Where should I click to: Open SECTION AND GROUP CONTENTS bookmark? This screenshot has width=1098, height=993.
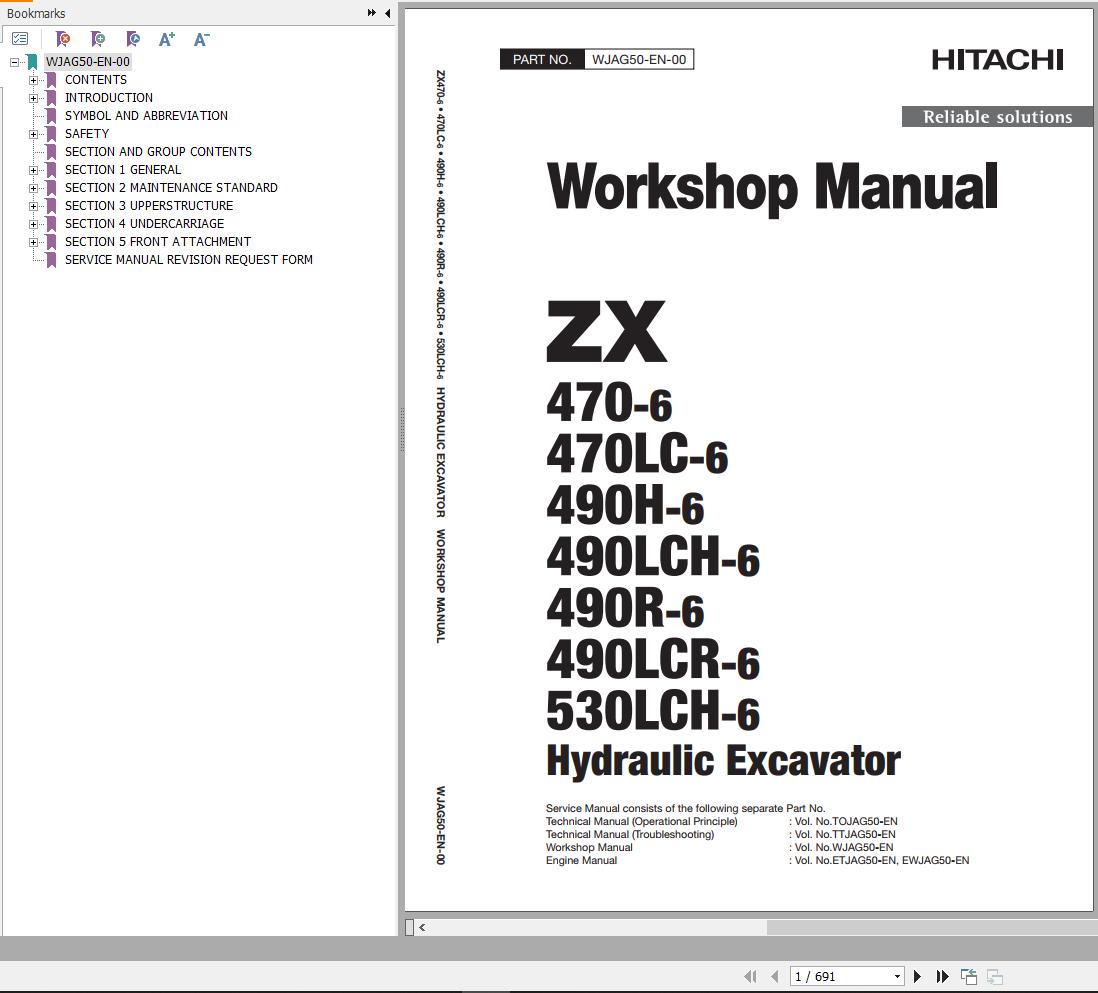point(158,151)
